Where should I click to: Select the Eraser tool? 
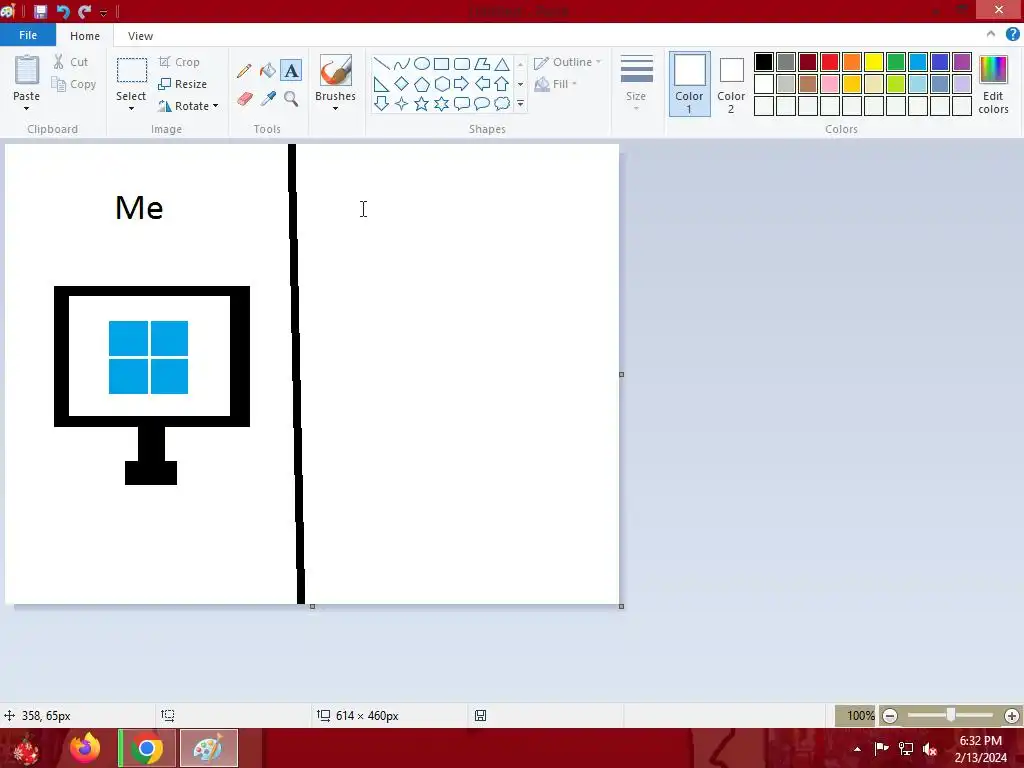tap(244, 99)
